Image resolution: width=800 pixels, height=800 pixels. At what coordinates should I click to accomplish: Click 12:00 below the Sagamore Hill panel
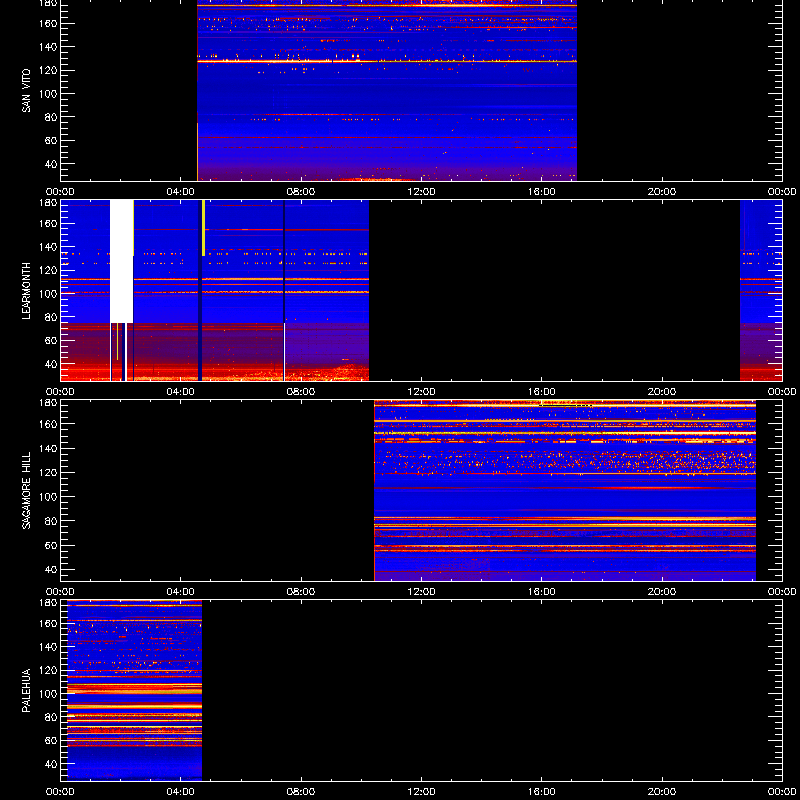click(x=421, y=592)
